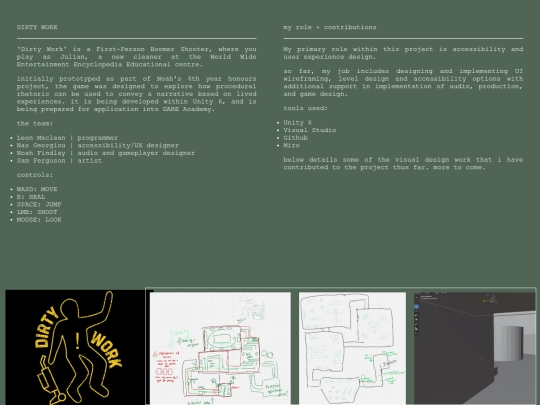Click the paragraph starting 'below details some'

click(403, 164)
